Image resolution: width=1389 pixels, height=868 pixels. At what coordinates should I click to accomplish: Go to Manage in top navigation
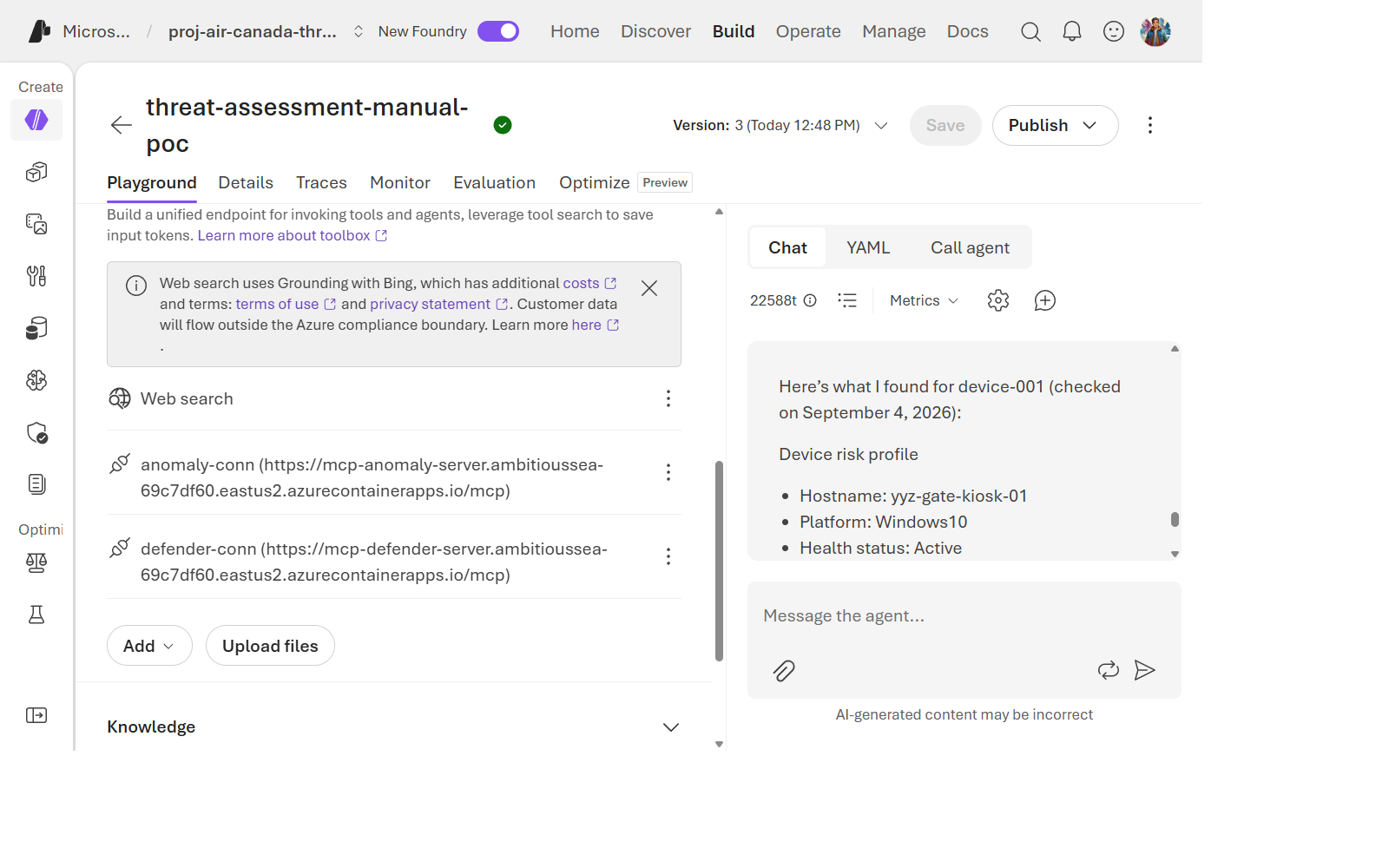point(894,31)
